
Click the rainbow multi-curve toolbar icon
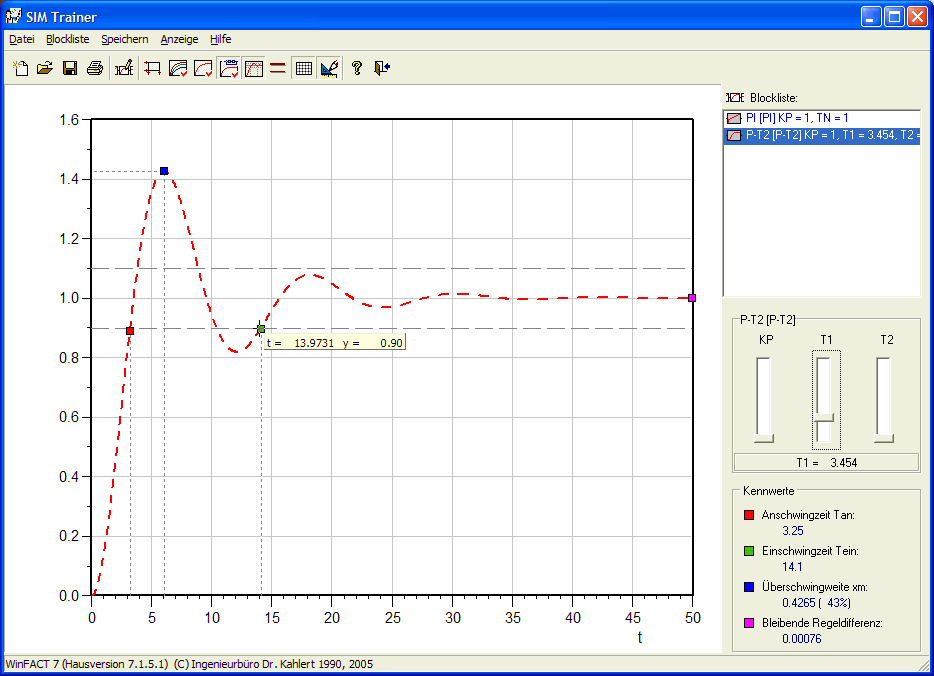click(178, 68)
